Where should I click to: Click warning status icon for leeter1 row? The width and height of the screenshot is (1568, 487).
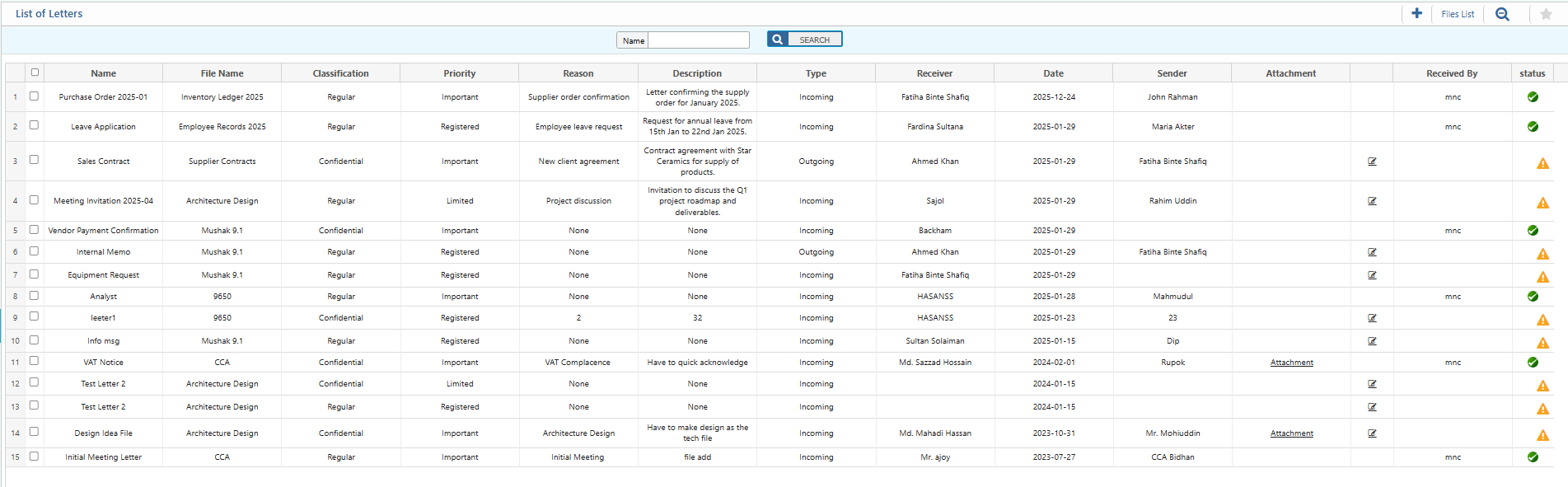click(x=1542, y=320)
